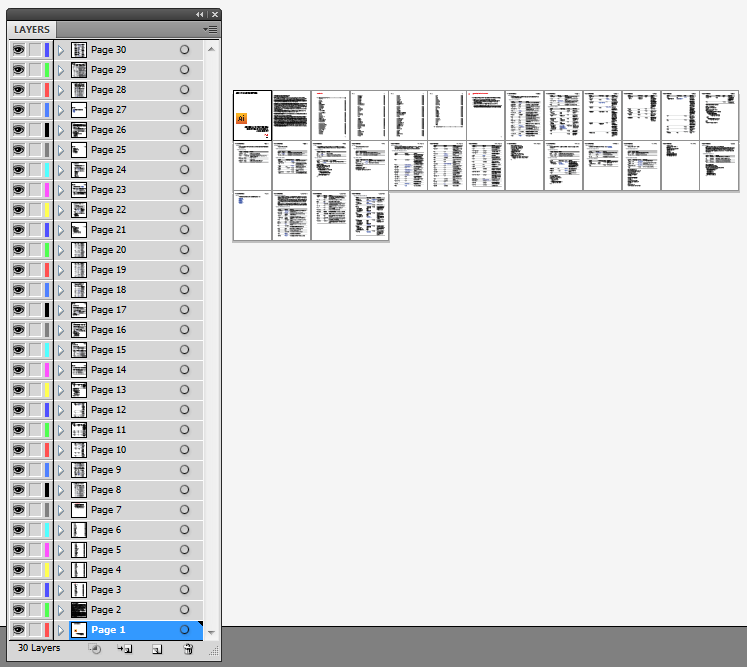Click target circle for Page 8 layer
Image resolution: width=747 pixels, height=667 pixels.
[184, 490]
